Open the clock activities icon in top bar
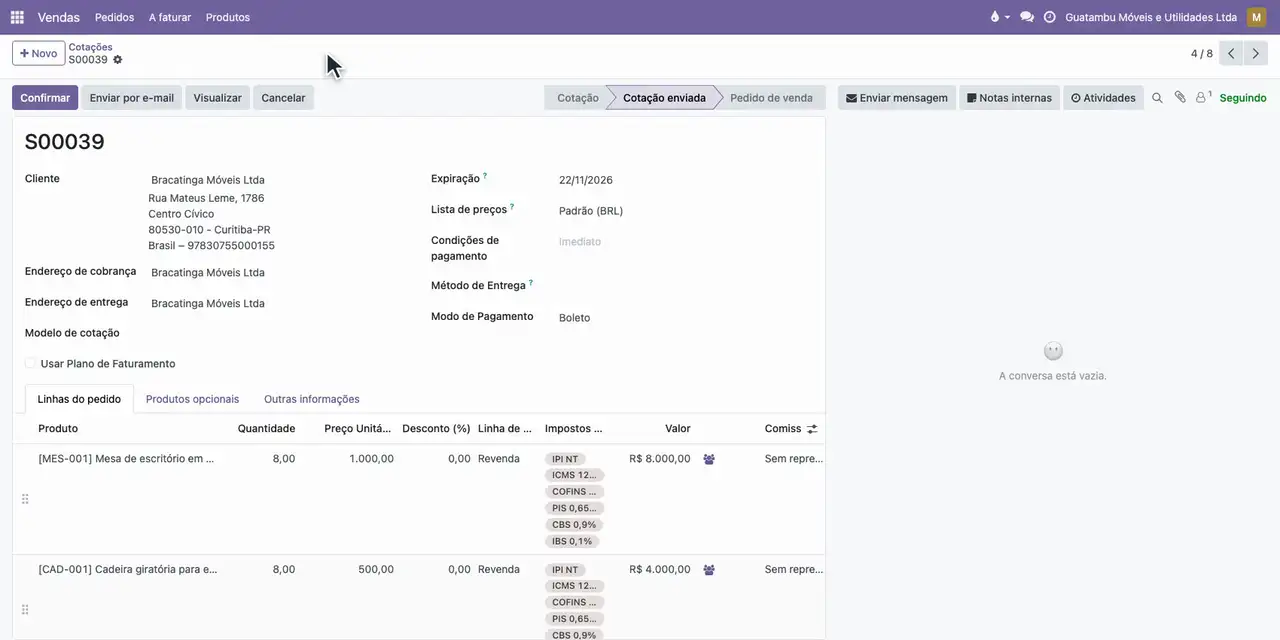This screenshot has height=640, width=1280. [x=1050, y=17]
